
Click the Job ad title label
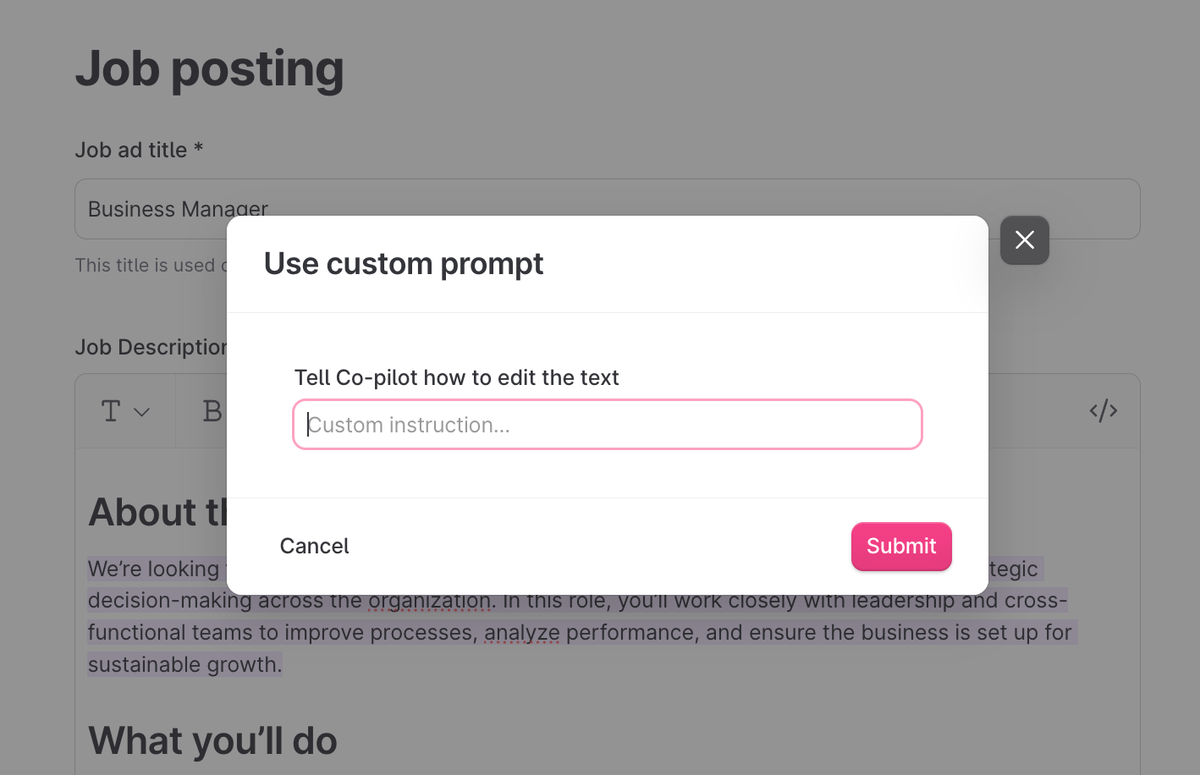pyautogui.click(x=139, y=150)
